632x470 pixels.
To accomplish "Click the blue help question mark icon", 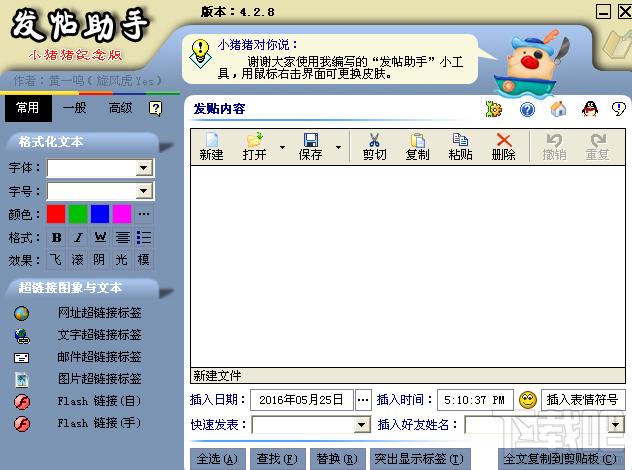I will pyautogui.click(x=527, y=109).
